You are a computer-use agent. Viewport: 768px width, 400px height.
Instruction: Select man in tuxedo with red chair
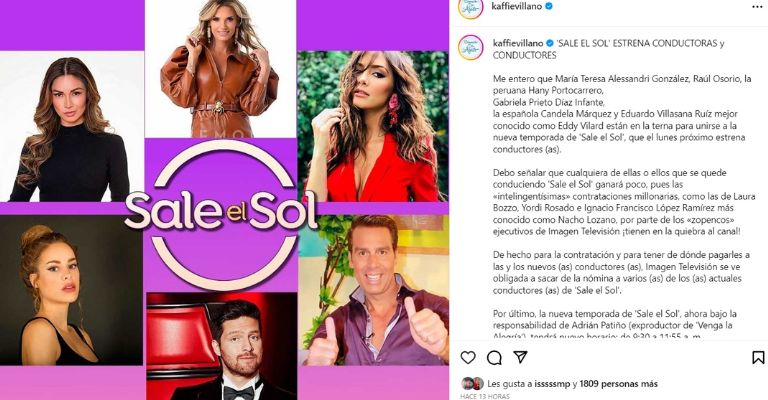[x=222, y=346]
